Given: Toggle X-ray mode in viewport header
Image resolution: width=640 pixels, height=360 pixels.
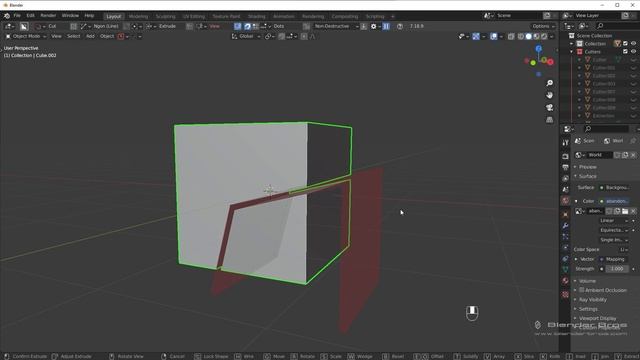Looking at the screenshot, I should coord(511,36).
